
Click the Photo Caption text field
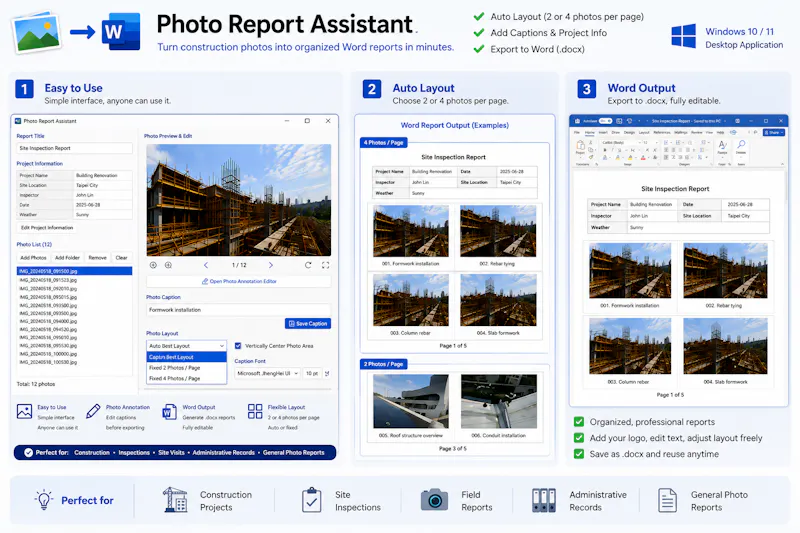point(238,310)
